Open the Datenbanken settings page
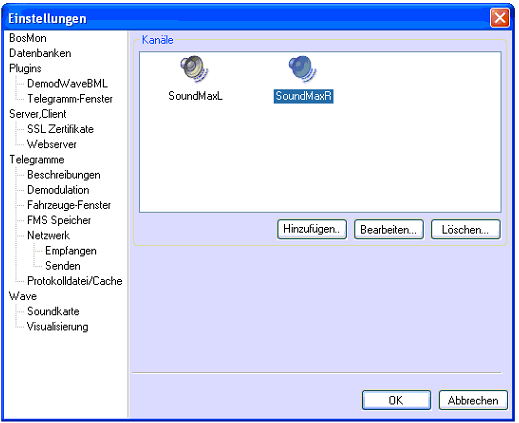 click(40, 53)
